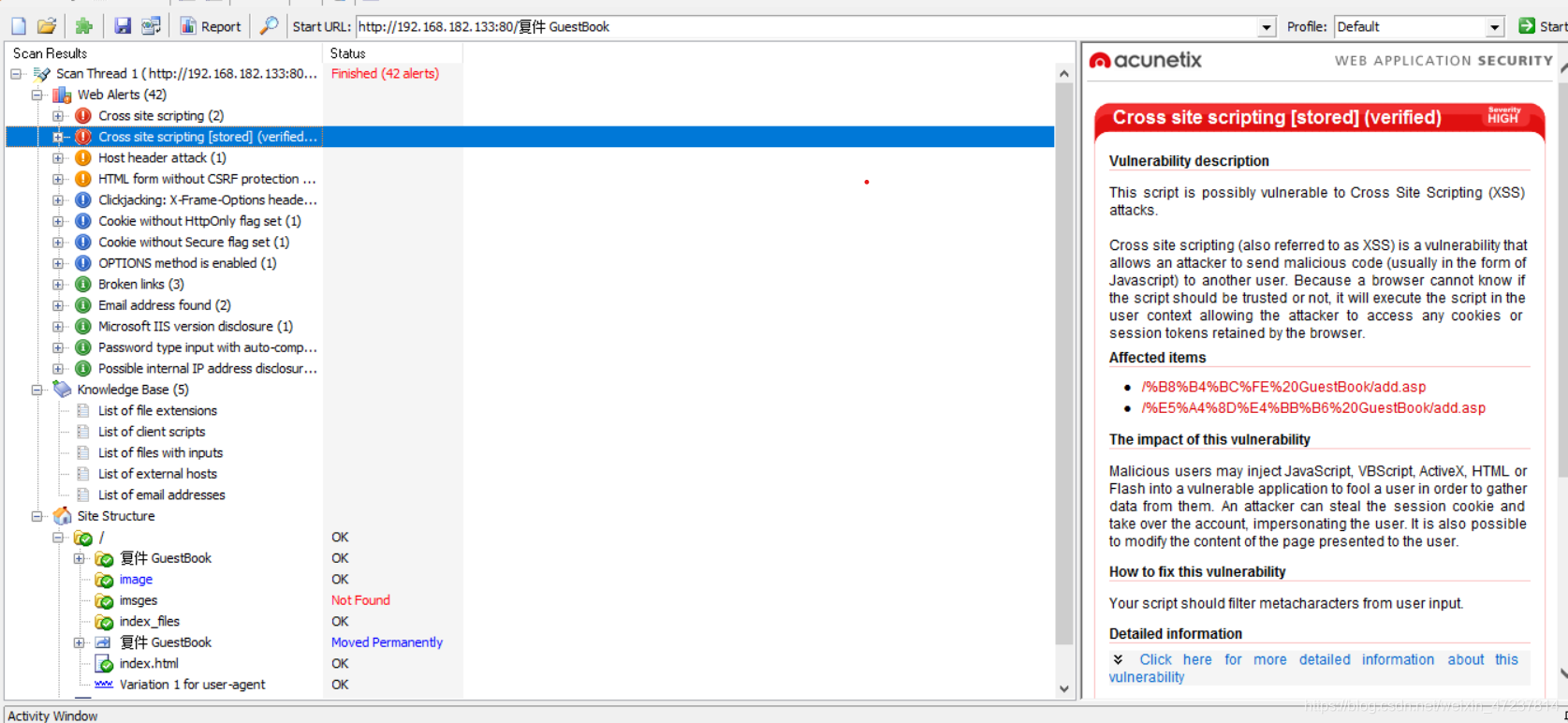Collapse the Site Structure node

(x=37, y=516)
